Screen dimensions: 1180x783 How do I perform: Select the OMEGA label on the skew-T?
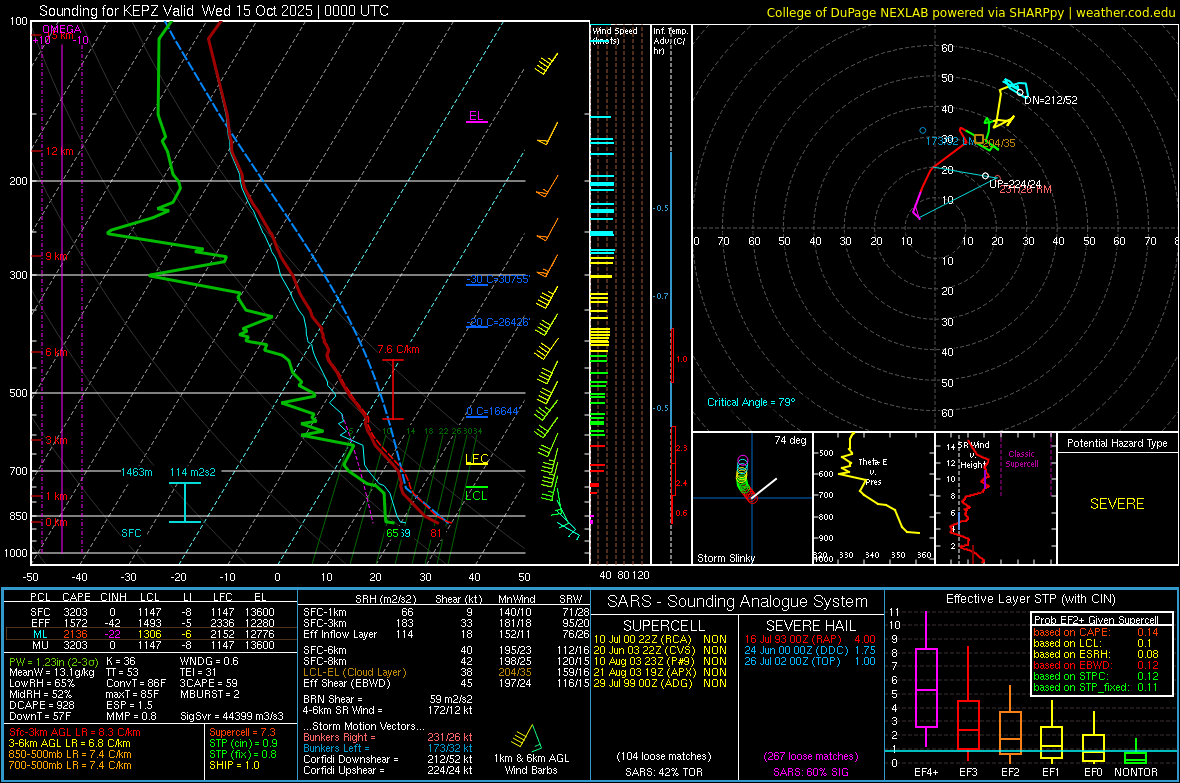62,29
